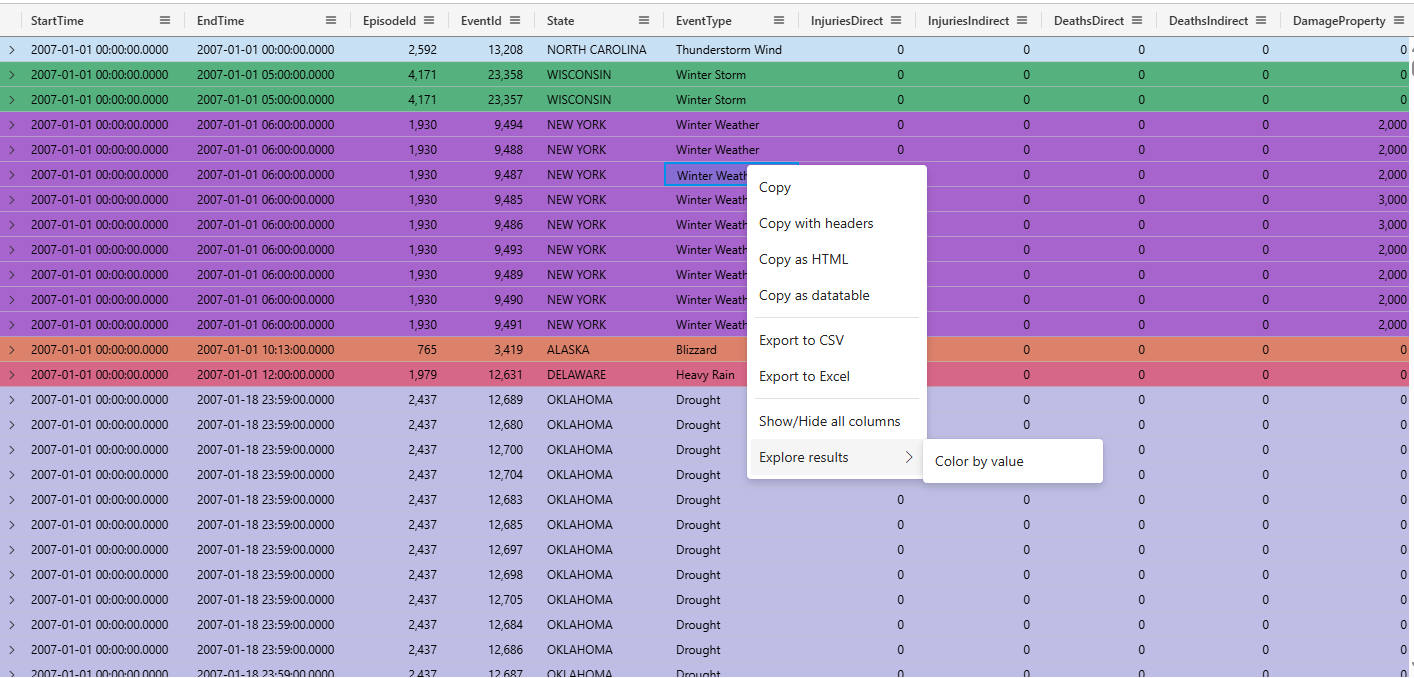Select Copy as HTML
The image size is (1414, 678).
(837, 259)
